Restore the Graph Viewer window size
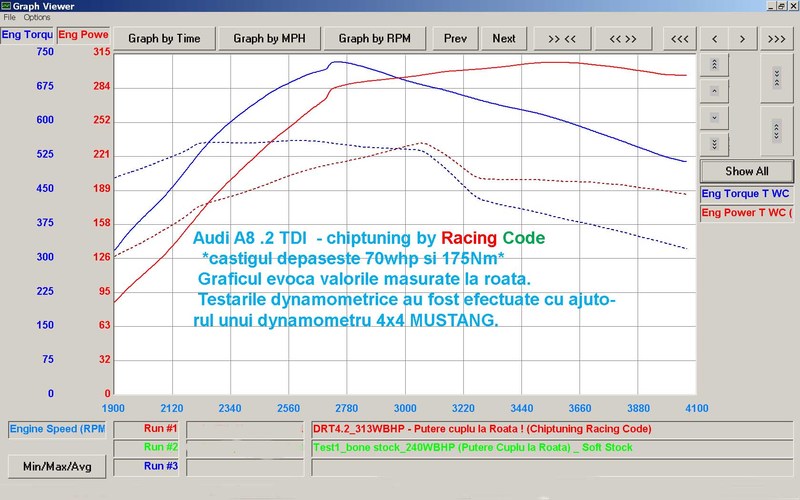The image size is (800, 500). coord(781,6)
